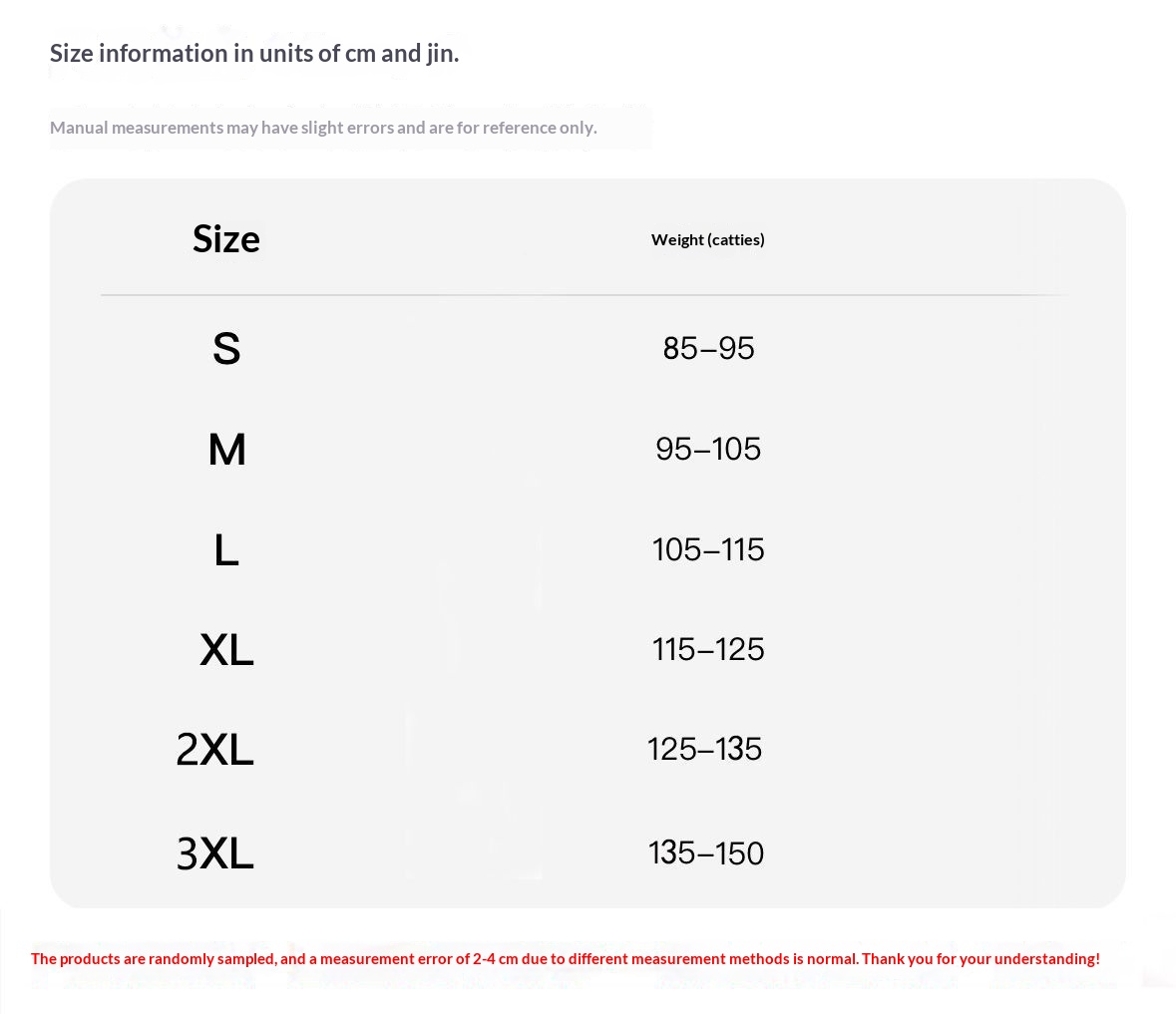Select the 3XL size label
This screenshot has height=1014, width=1176.
point(214,853)
